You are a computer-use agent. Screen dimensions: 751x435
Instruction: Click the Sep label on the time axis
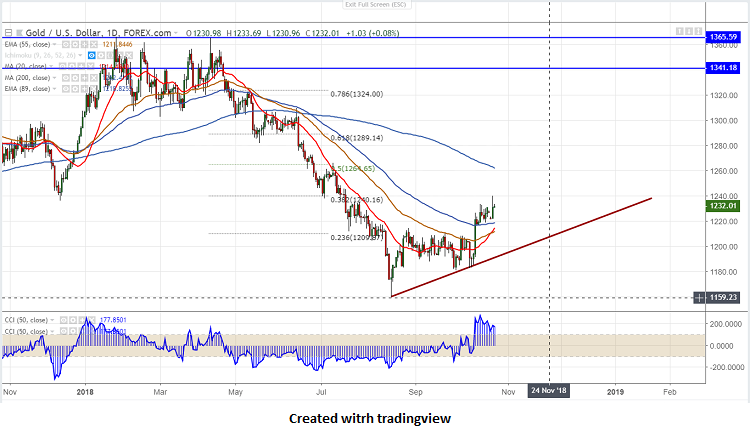(x=416, y=392)
